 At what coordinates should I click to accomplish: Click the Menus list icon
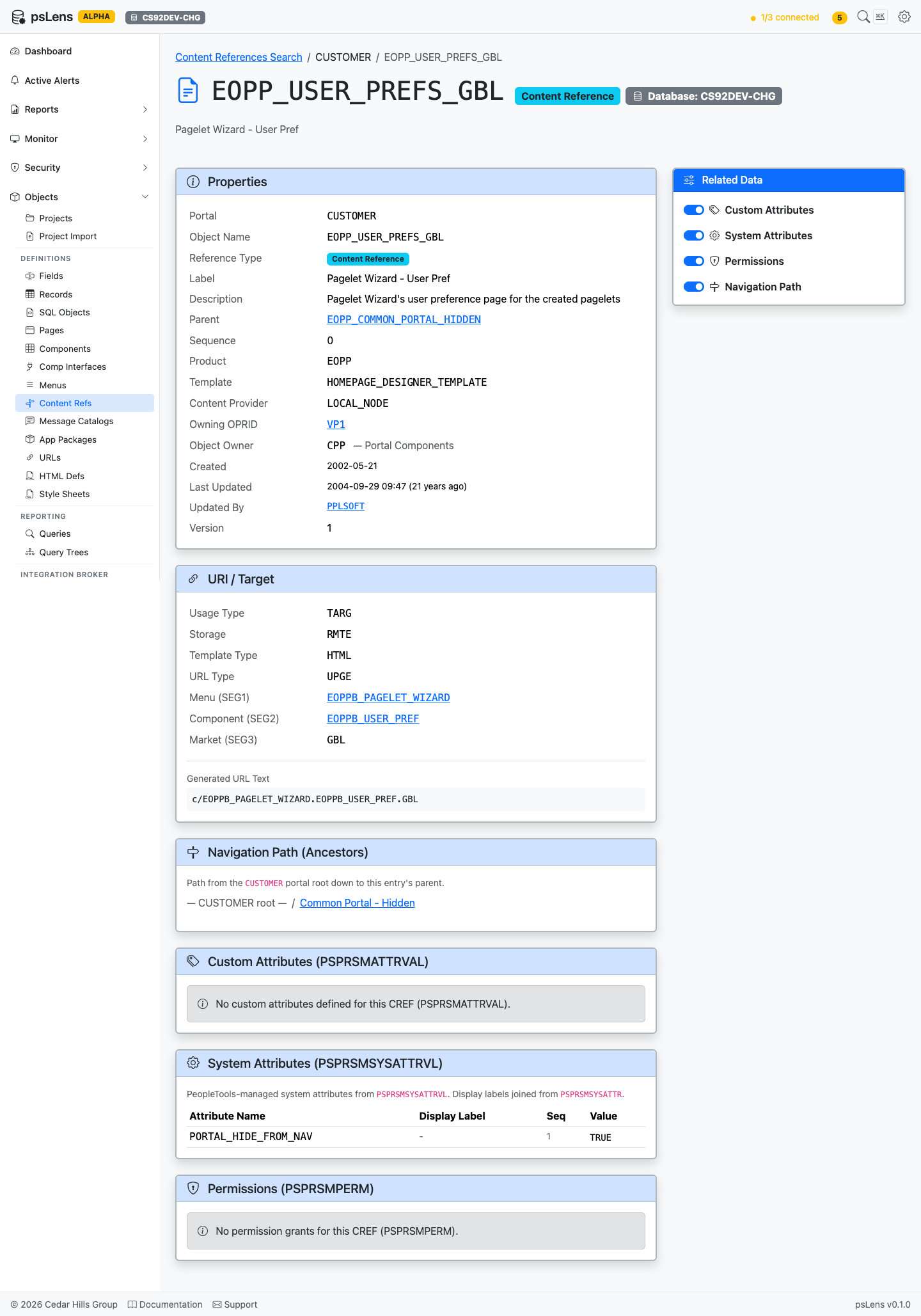click(x=30, y=385)
